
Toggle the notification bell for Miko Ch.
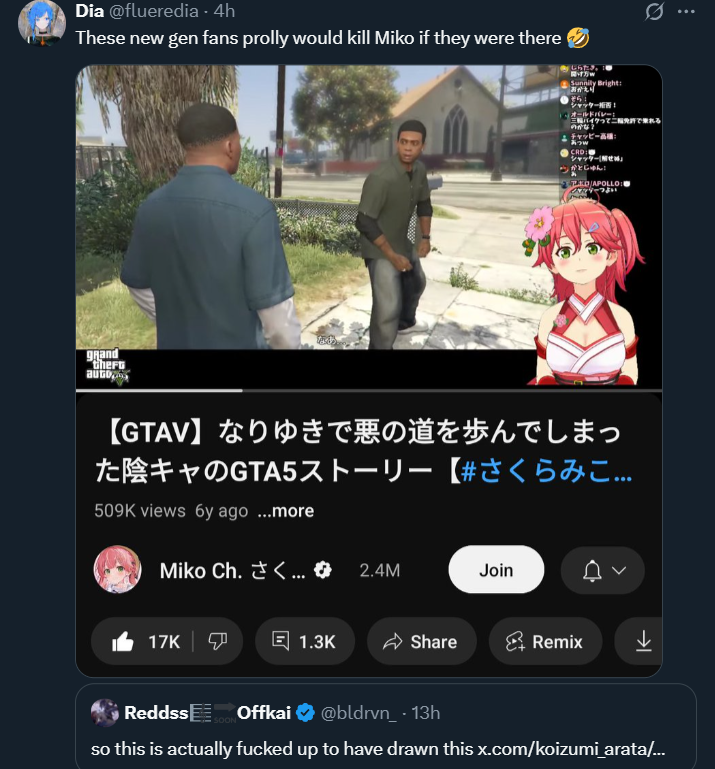tap(592, 570)
